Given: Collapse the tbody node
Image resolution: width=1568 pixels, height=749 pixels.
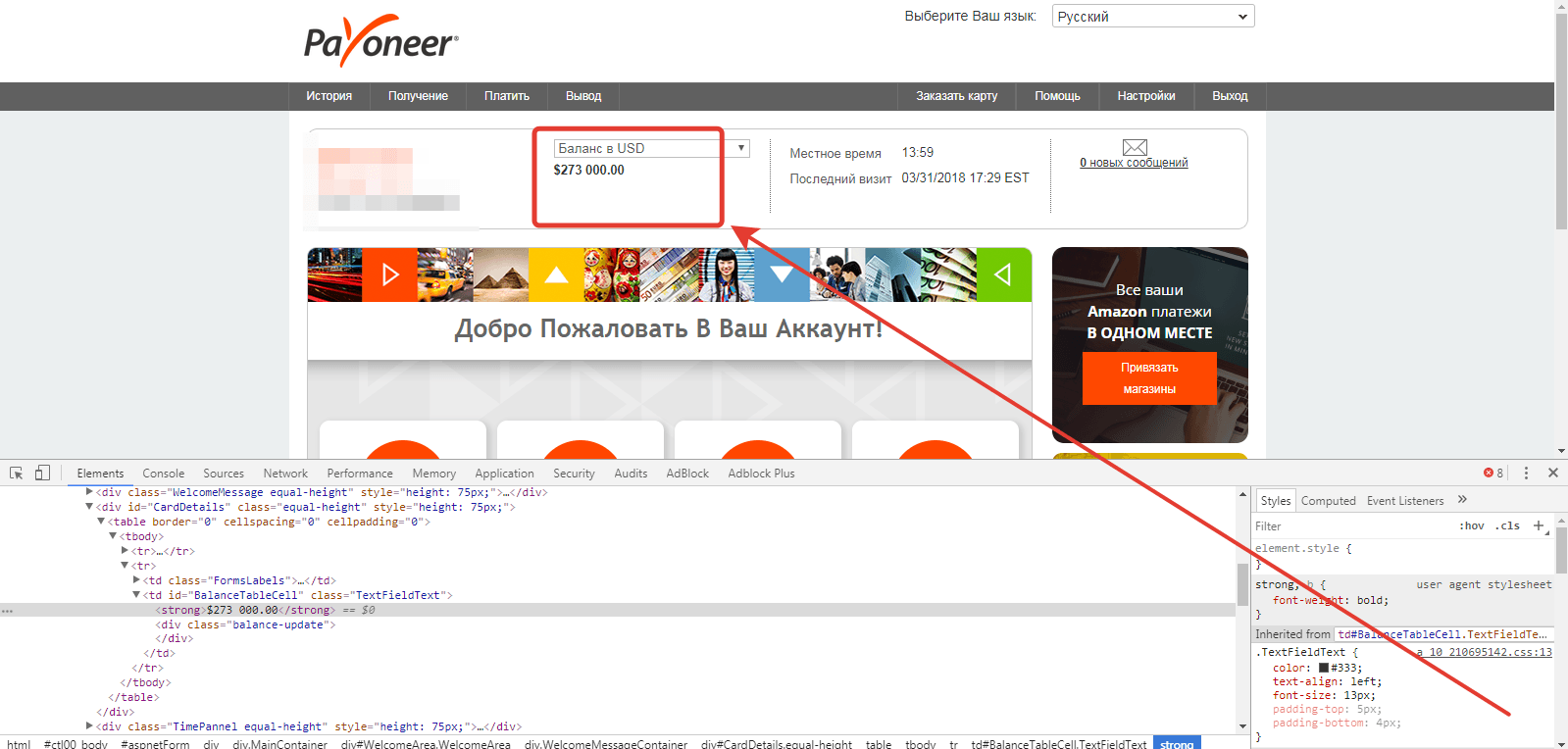Looking at the screenshot, I should [x=113, y=536].
